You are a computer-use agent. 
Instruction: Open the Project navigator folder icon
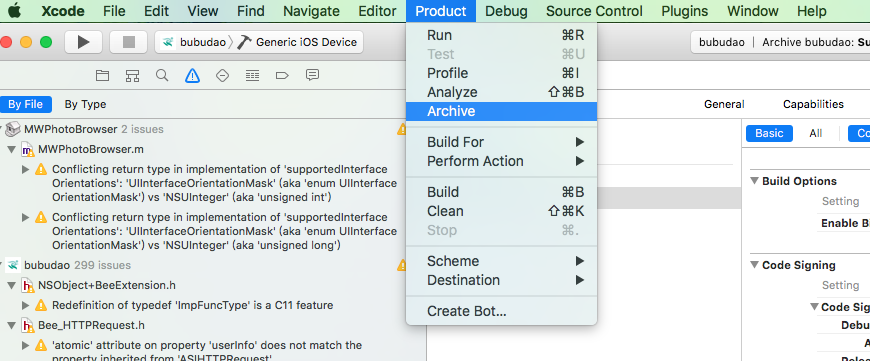click(102, 75)
